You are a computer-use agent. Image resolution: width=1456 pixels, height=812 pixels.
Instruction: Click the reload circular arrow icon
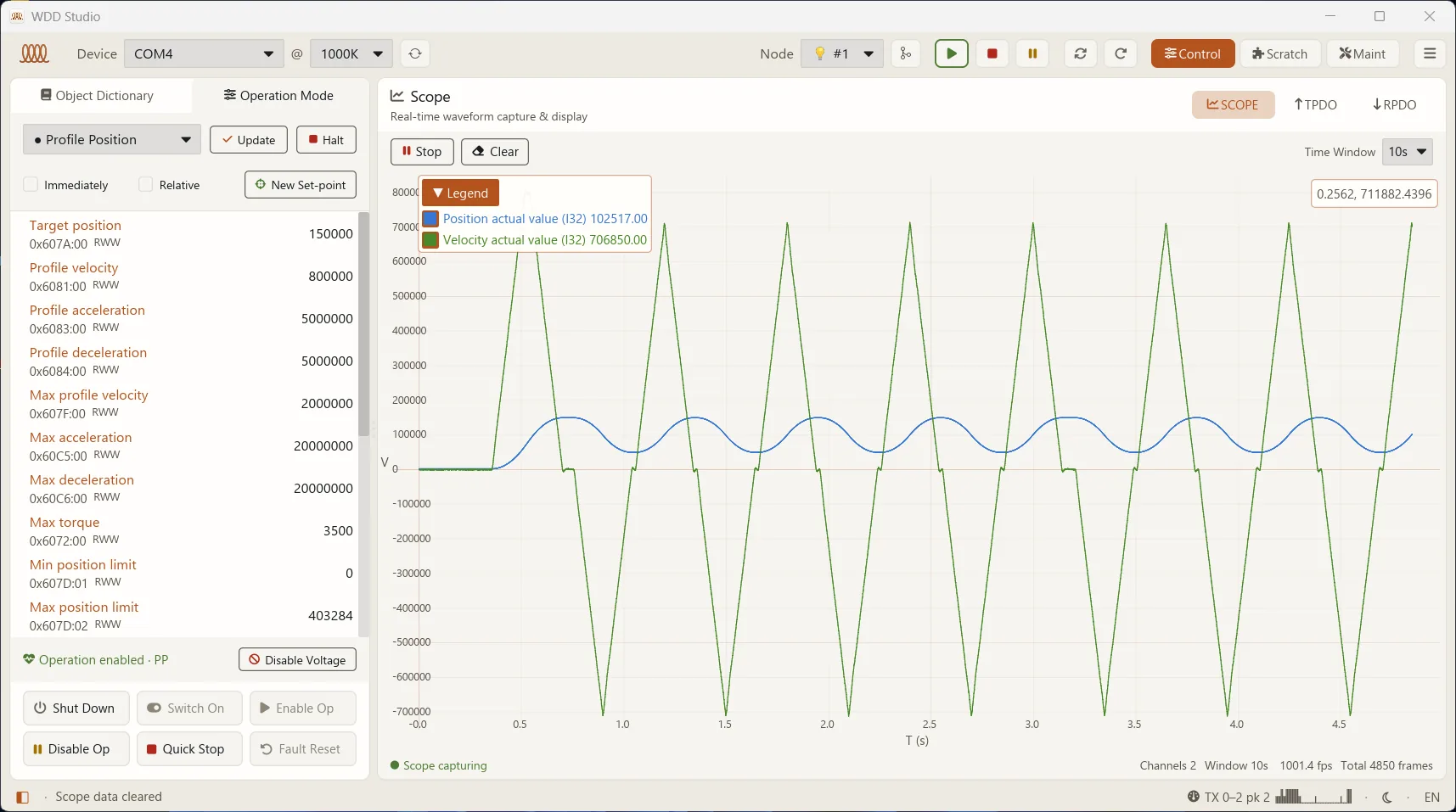tap(1121, 53)
